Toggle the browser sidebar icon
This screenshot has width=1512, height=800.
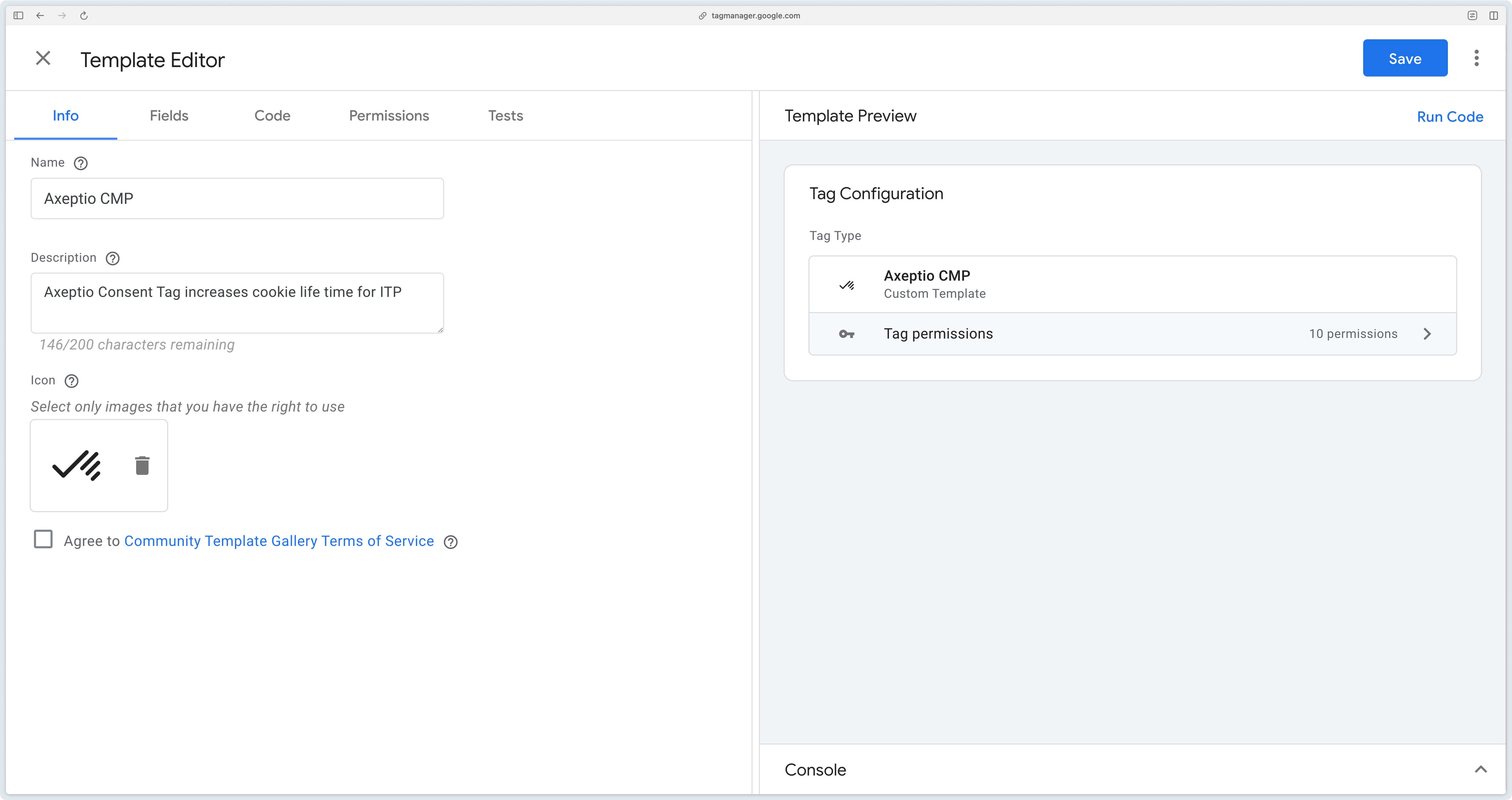coord(18,16)
